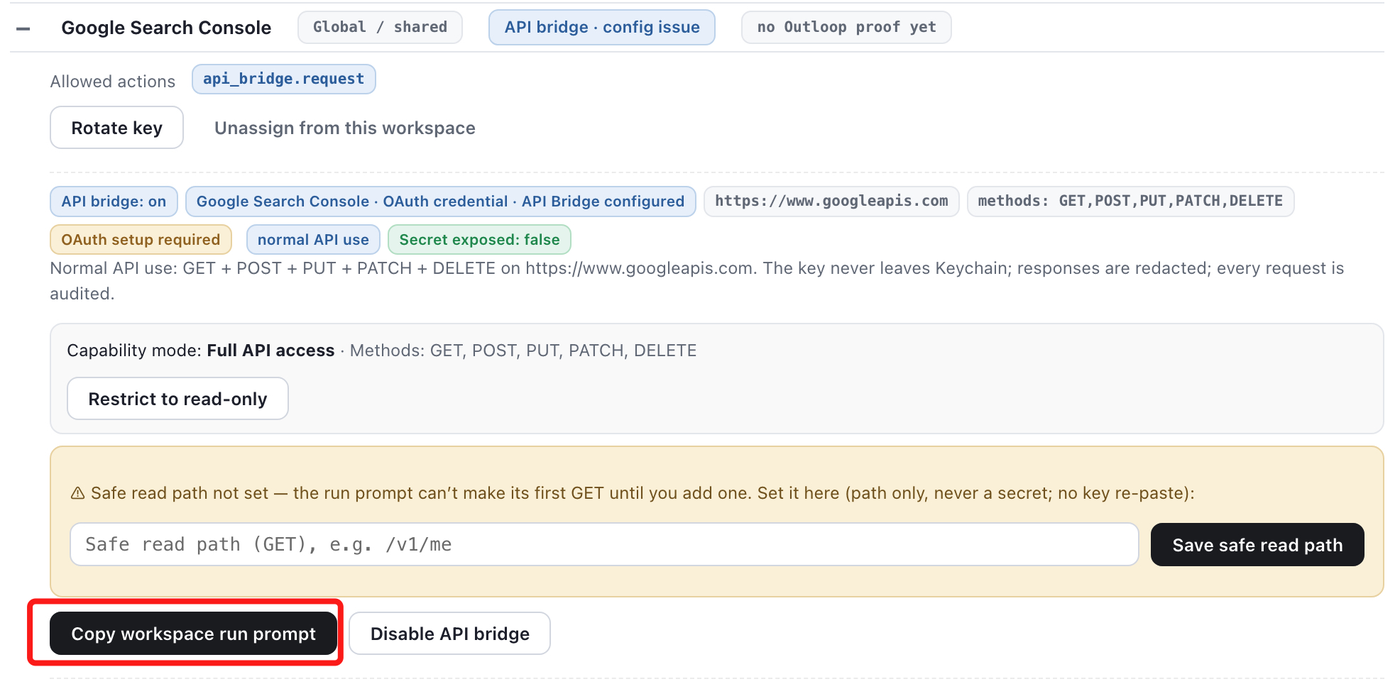
Task: Click the API bridge: on tag
Action: (x=114, y=201)
